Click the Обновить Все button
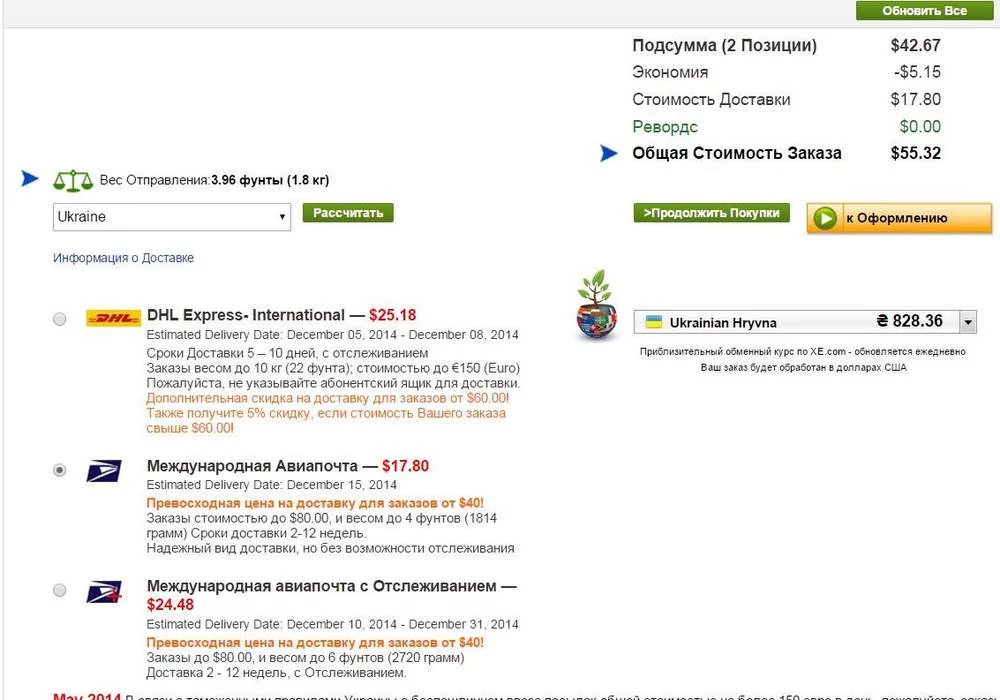This screenshot has height=700, width=1000. tap(924, 10)
